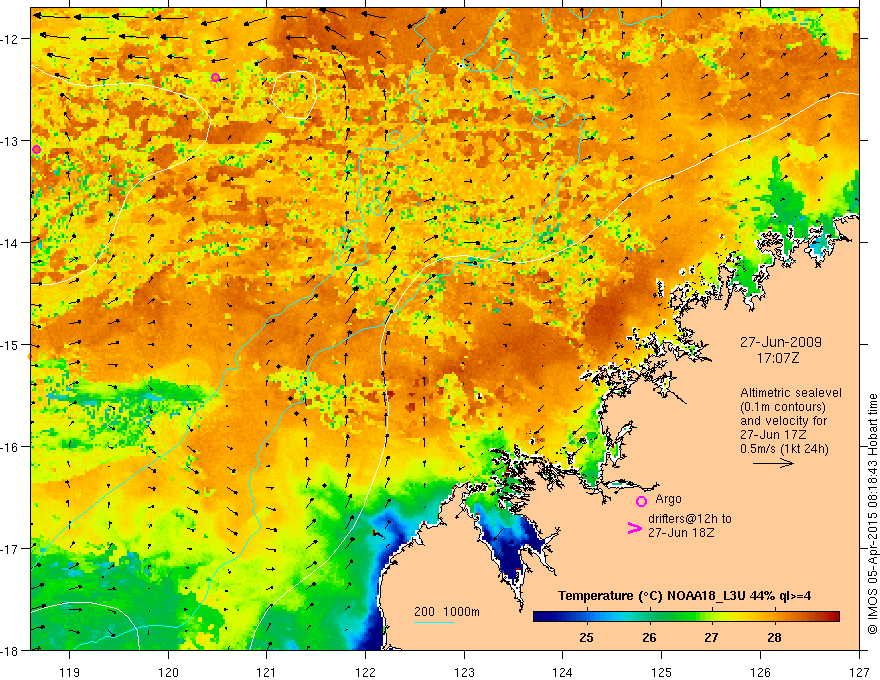Click the IMOS copyright timestamp text

[x=872, y=515]
